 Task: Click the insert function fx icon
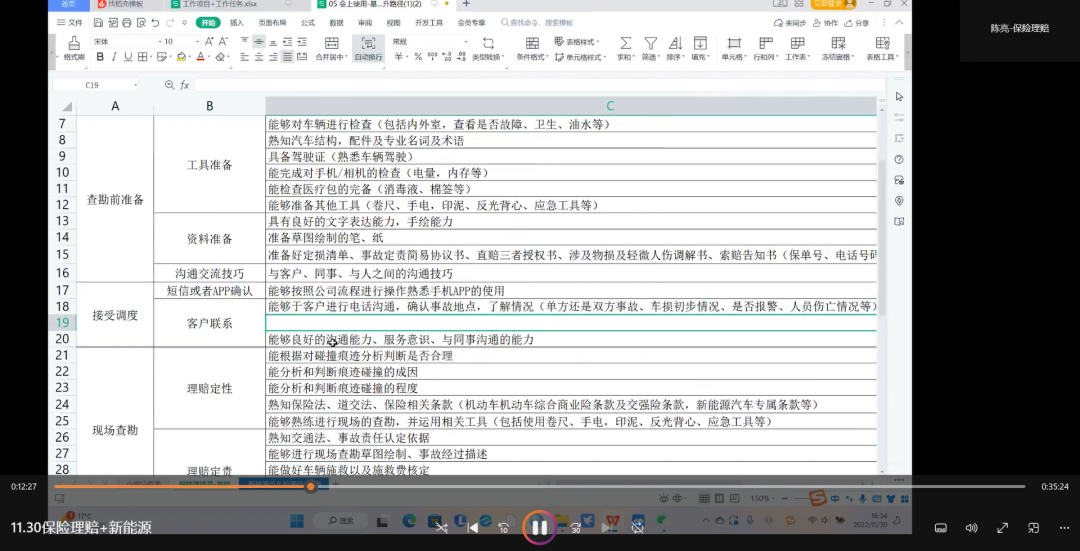[x=184, y=85]
